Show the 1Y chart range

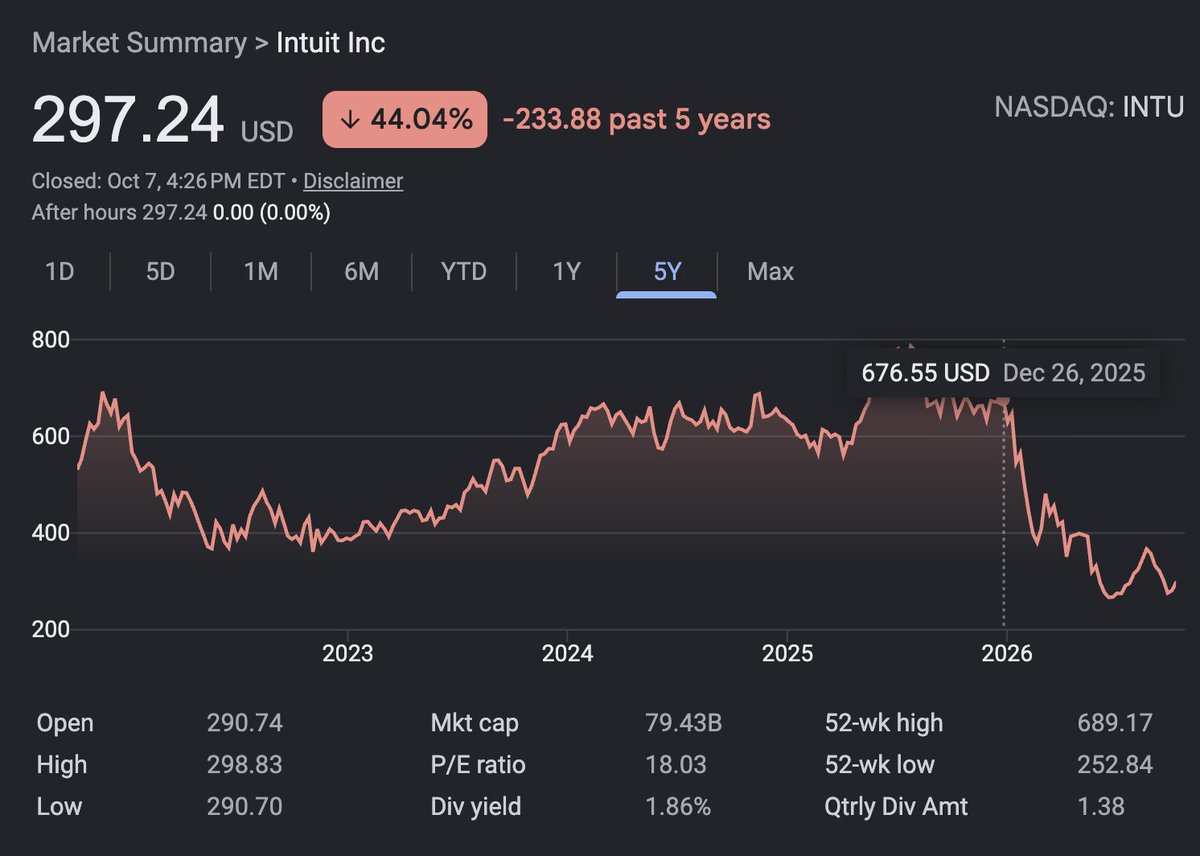567,271
